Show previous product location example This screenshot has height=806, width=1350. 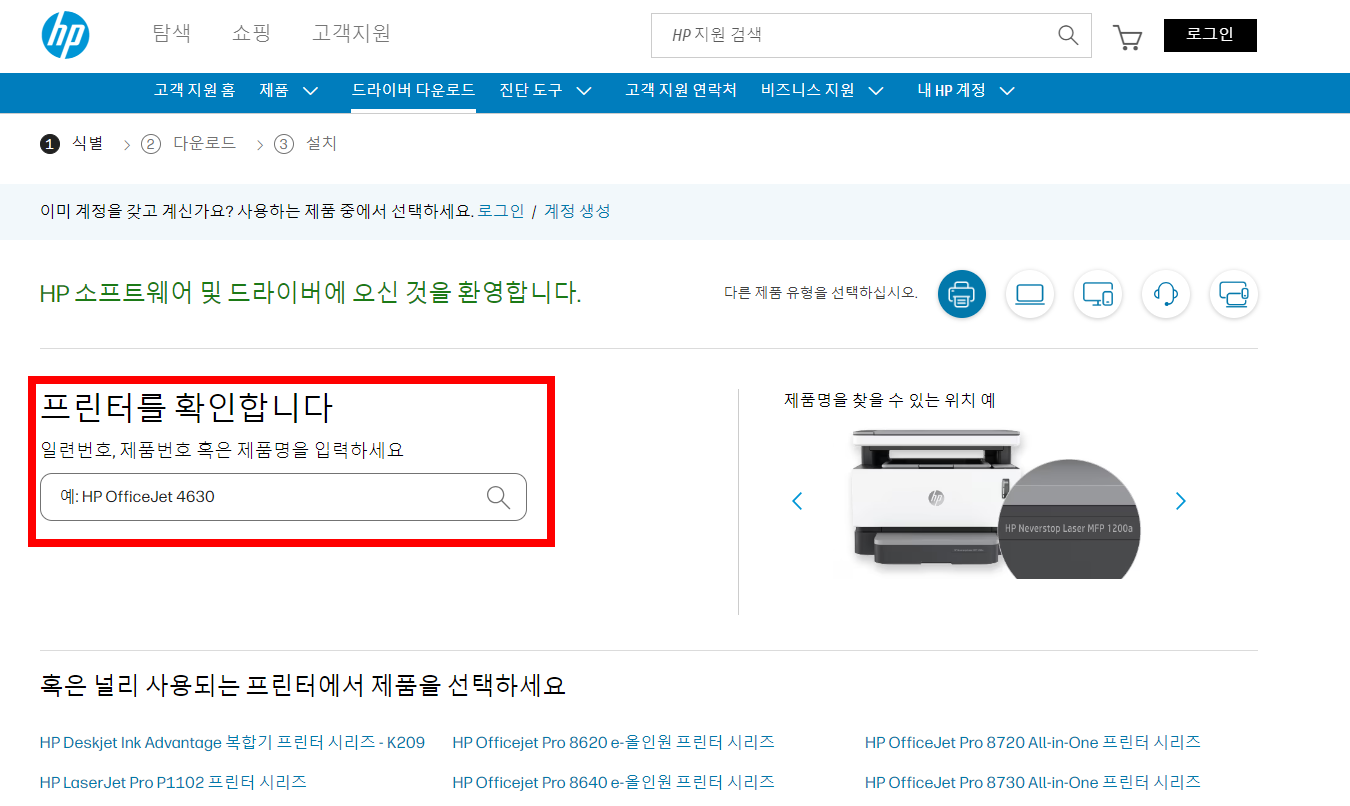click(797, 501)
